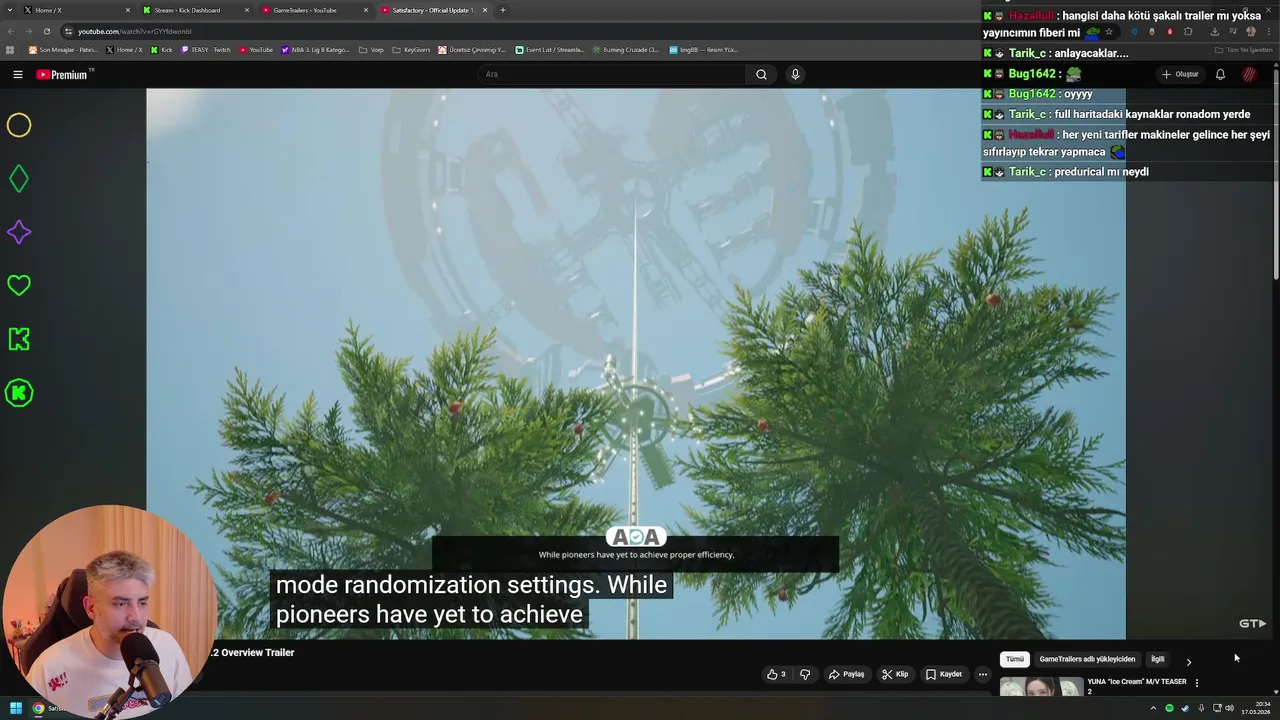Screen dimensions: 1280x720
Task: Open Chrome from the taskbar
Action: [x=38, y=708]
